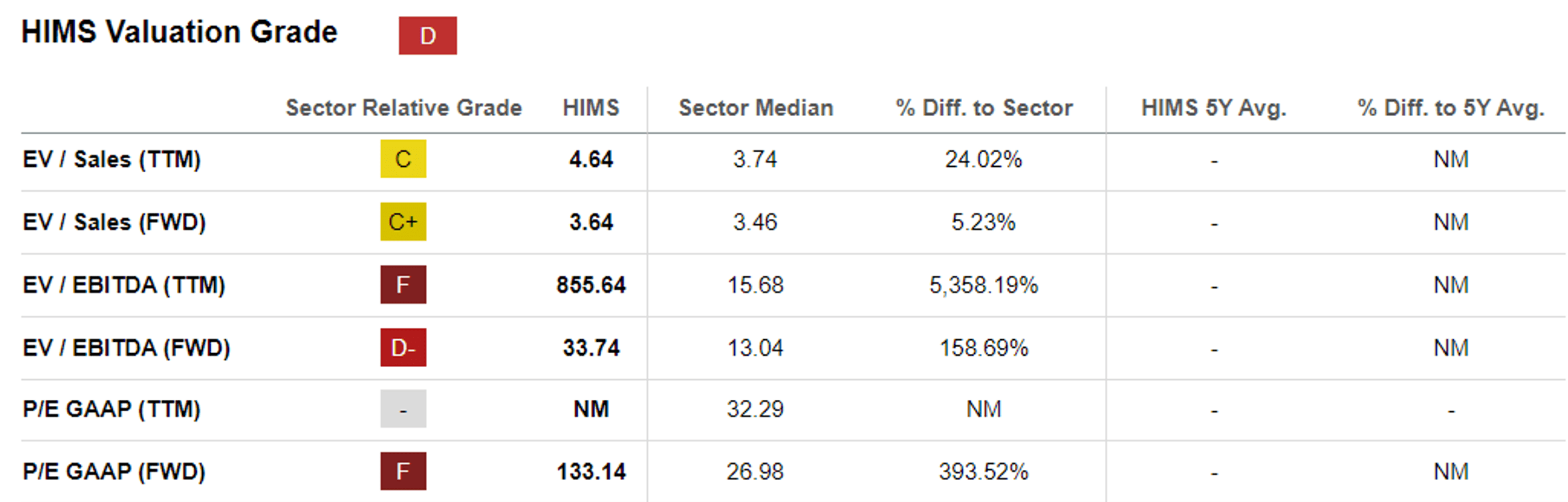
Task: Open the EV / Sales (TTM) metric link
Action: pos(111,159)
